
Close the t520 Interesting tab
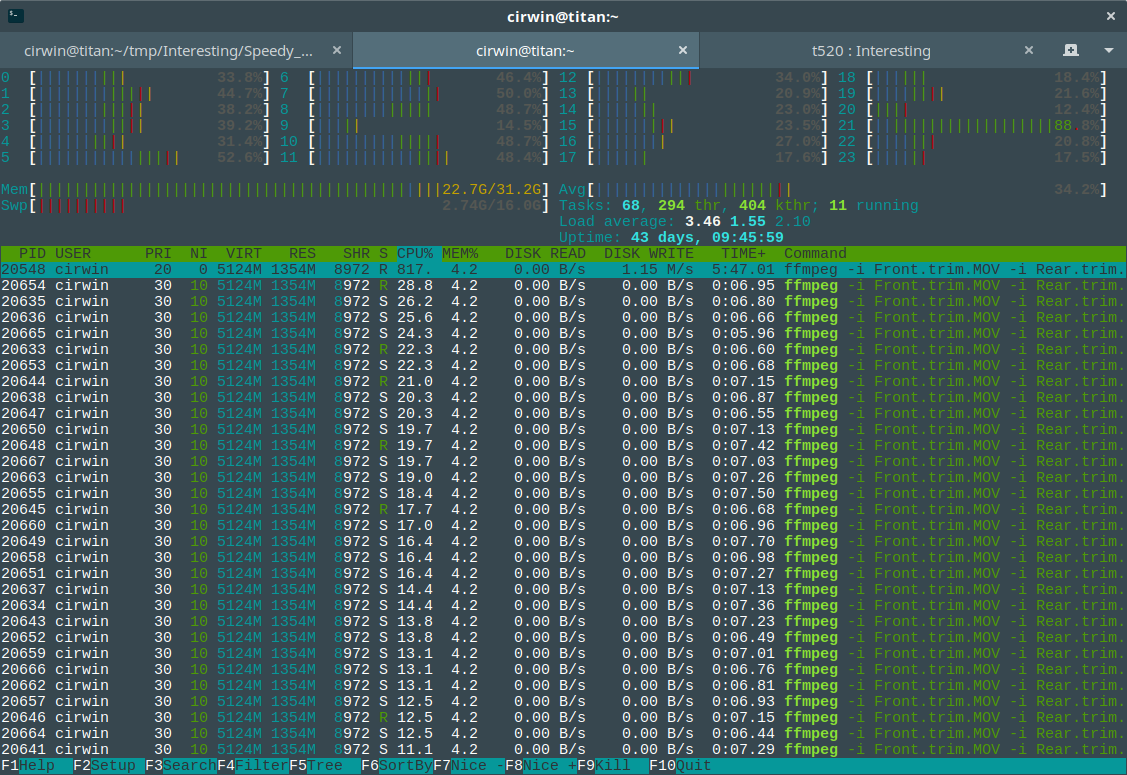pos(1028,48)
